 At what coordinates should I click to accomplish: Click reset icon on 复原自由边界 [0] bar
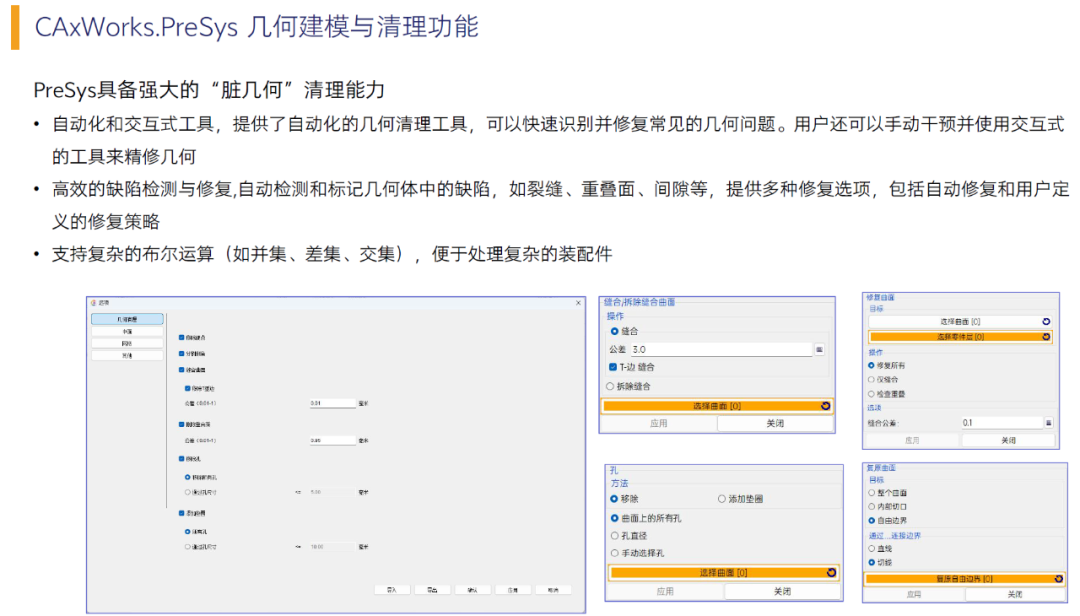pyautogui.click(x=1059, y=579)
